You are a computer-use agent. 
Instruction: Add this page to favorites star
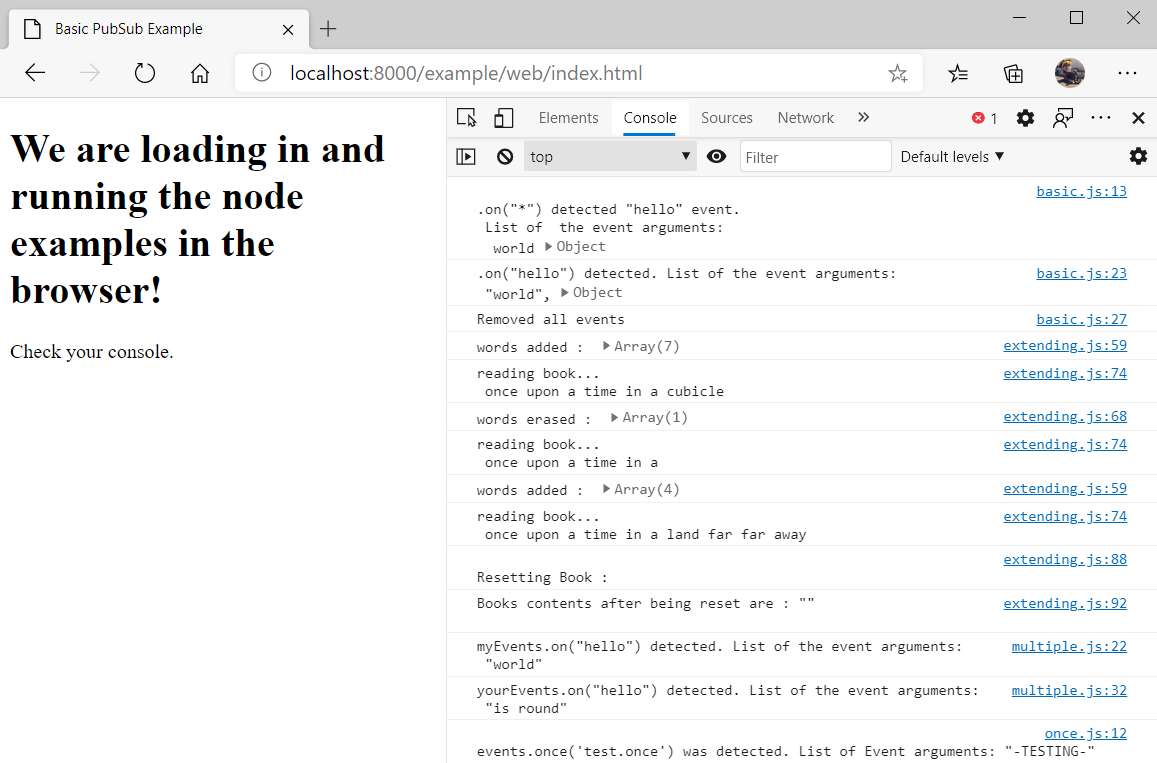[x=897, y=73]
